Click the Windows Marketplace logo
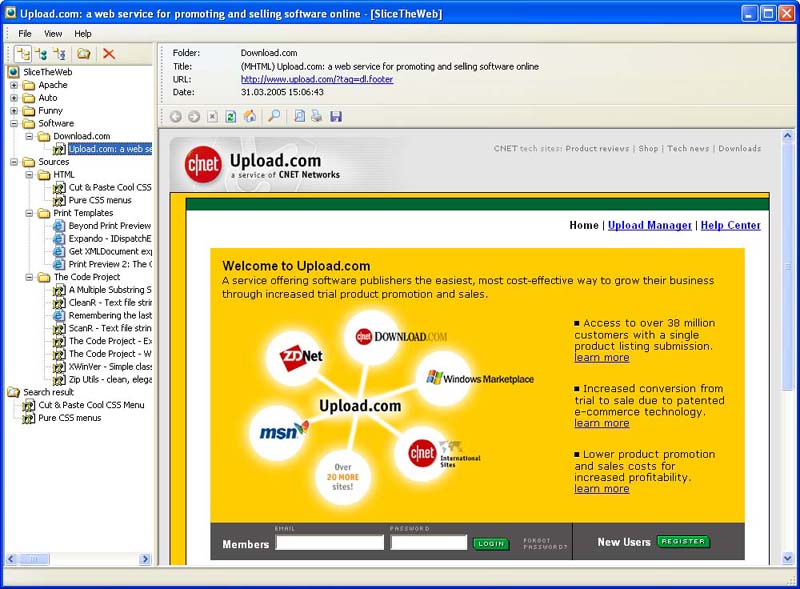This screenshot has height=589, width=800. (480, 379)
